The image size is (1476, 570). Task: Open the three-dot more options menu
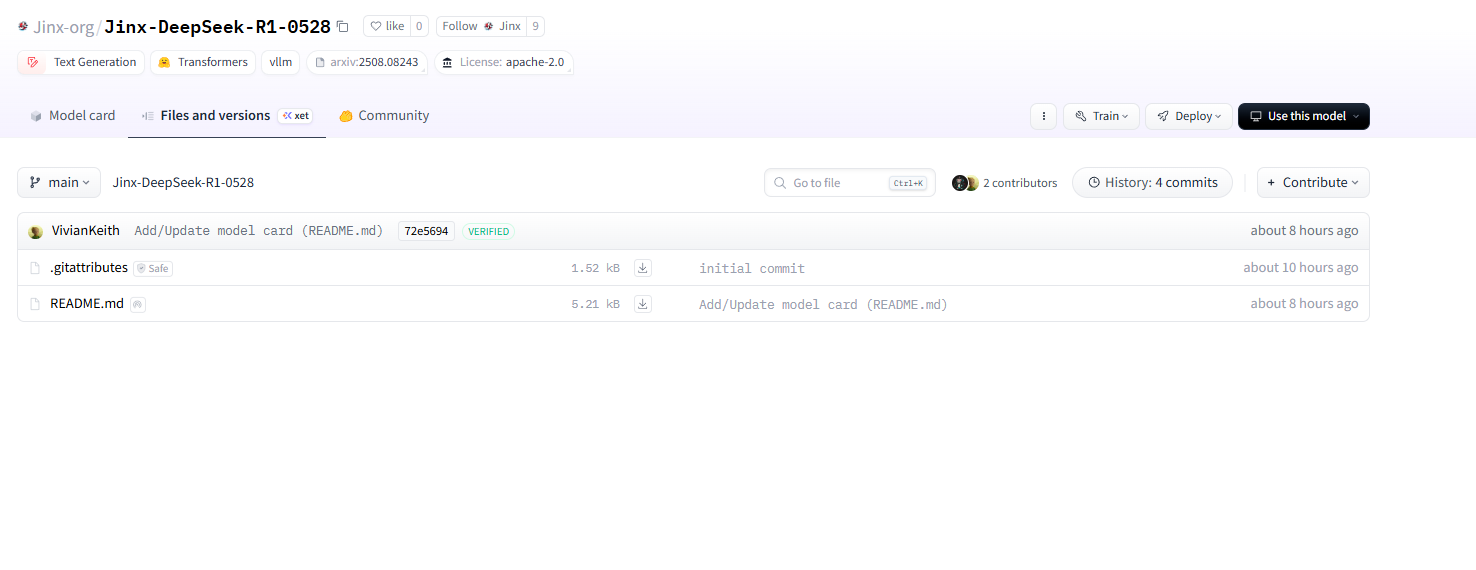click(1043, 116)
